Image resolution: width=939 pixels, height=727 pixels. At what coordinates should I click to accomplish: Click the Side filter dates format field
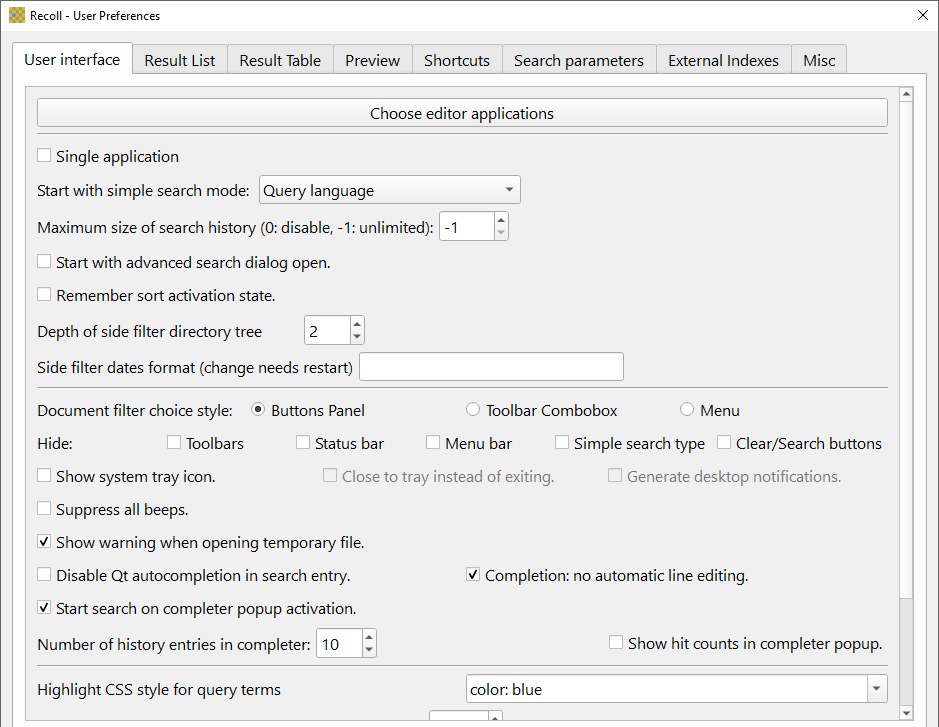491,367
